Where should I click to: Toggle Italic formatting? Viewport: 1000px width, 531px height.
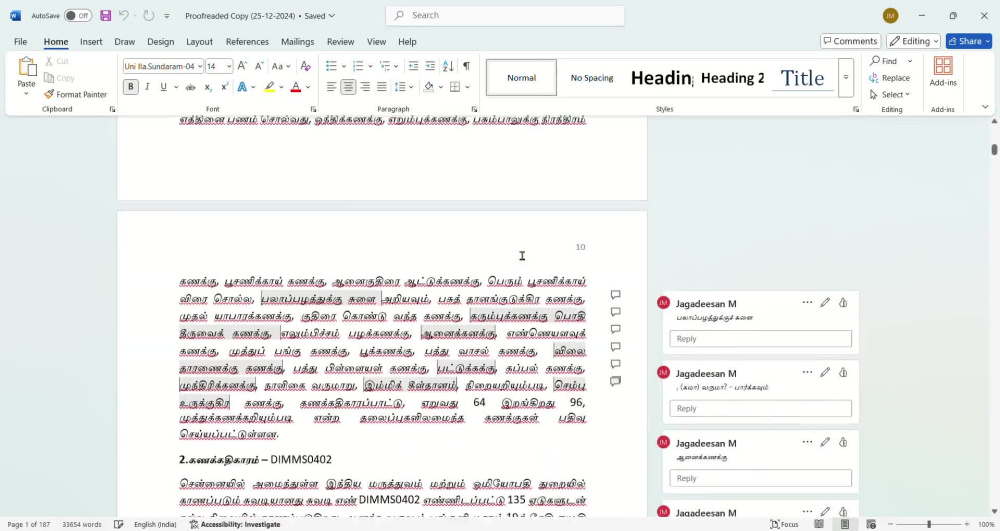pyautogui.click(x=147, y=87)
